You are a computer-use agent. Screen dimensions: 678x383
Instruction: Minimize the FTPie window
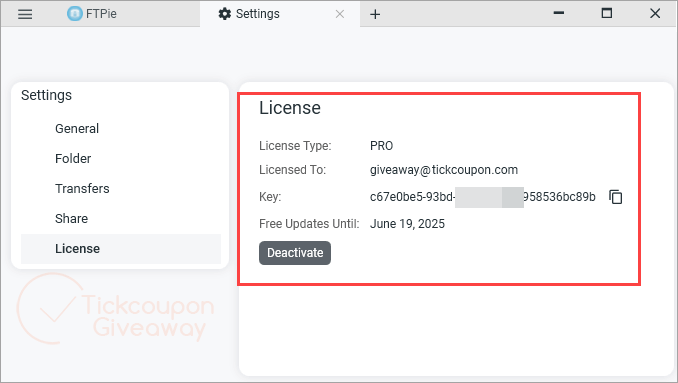[559, 13]
